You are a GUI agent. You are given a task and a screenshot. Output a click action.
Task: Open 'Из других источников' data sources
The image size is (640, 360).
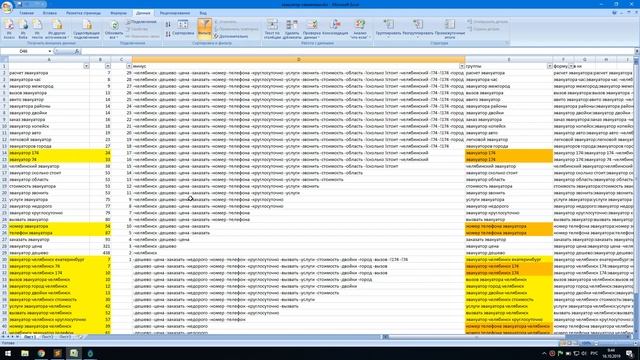57,29
